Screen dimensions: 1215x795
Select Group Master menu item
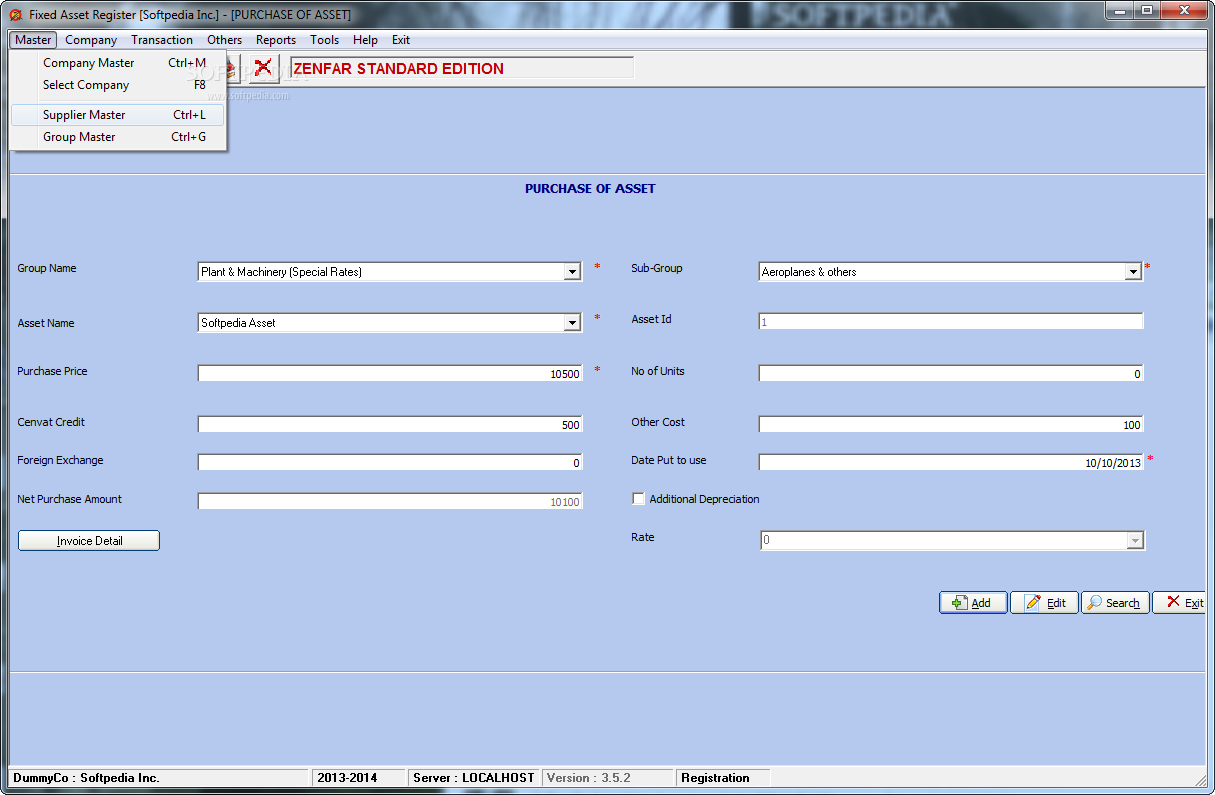(118, 137)
